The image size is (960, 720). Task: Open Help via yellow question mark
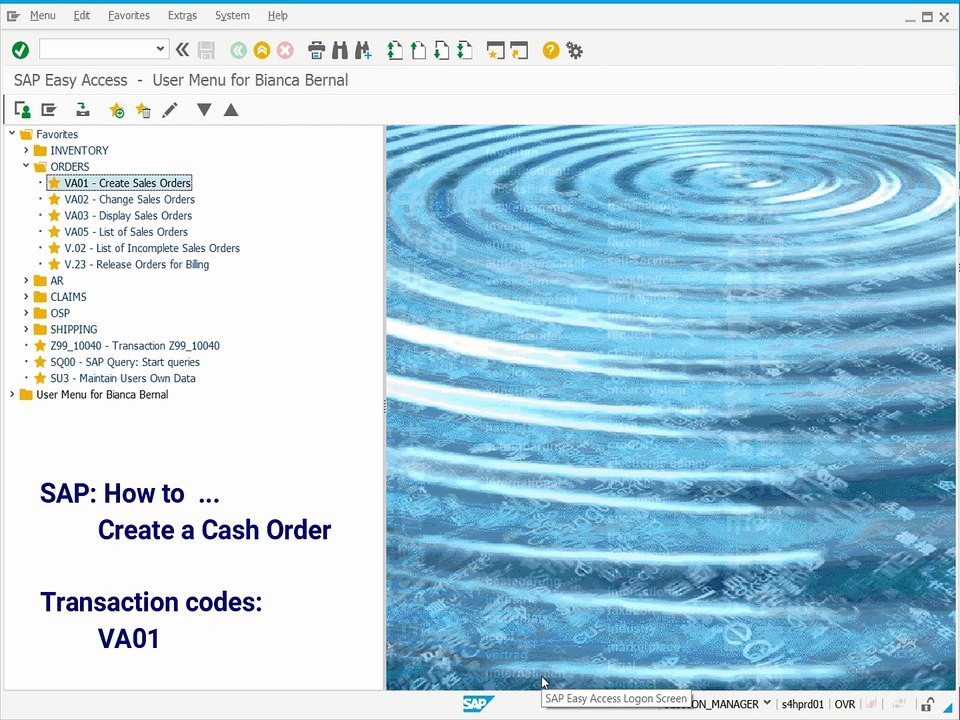point(550,50)
